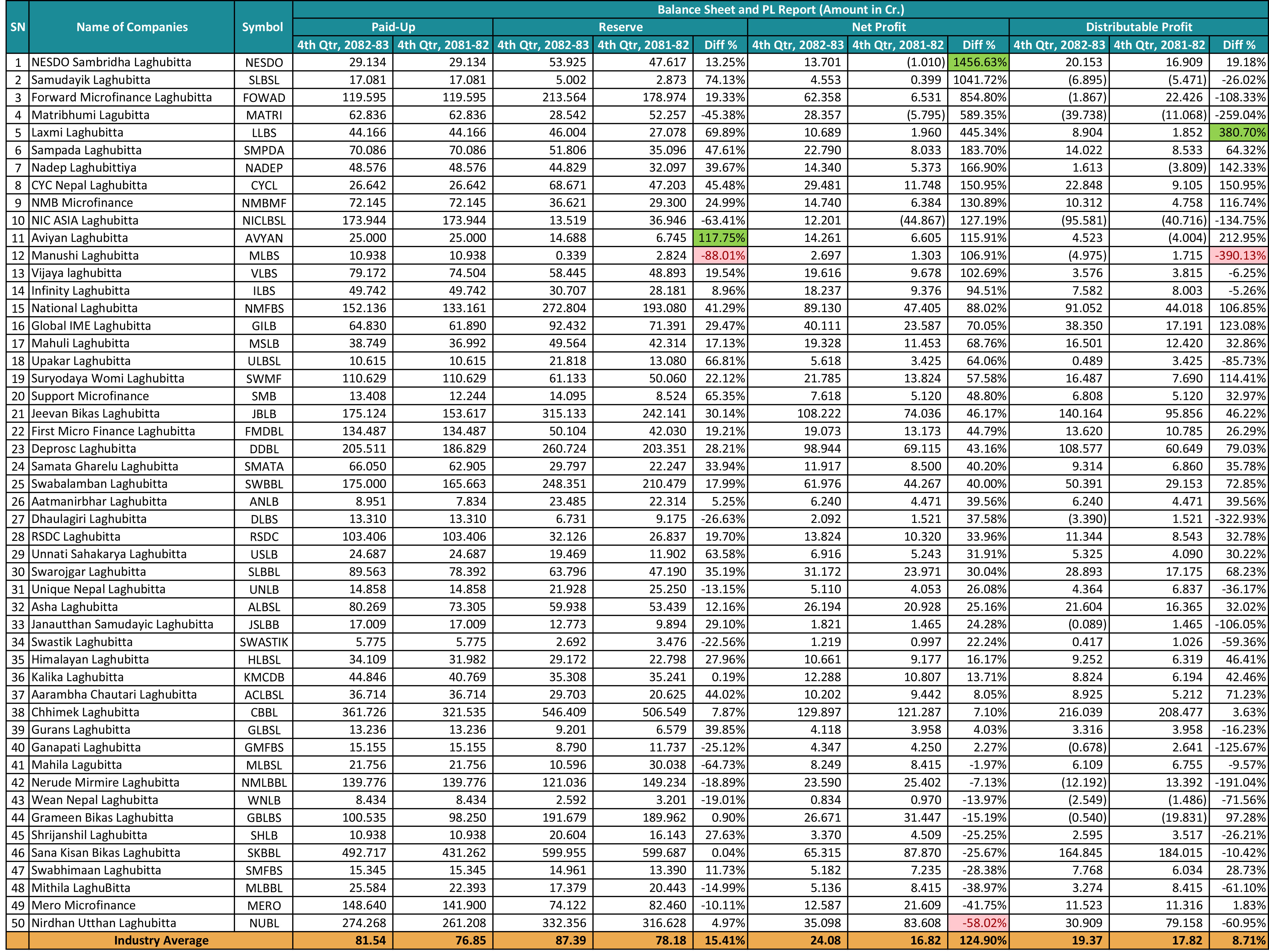This screenshot has width=1269, height=952.
Task: Select the pink -88.01% Reserve Diff cell
Action: (720, 255)
